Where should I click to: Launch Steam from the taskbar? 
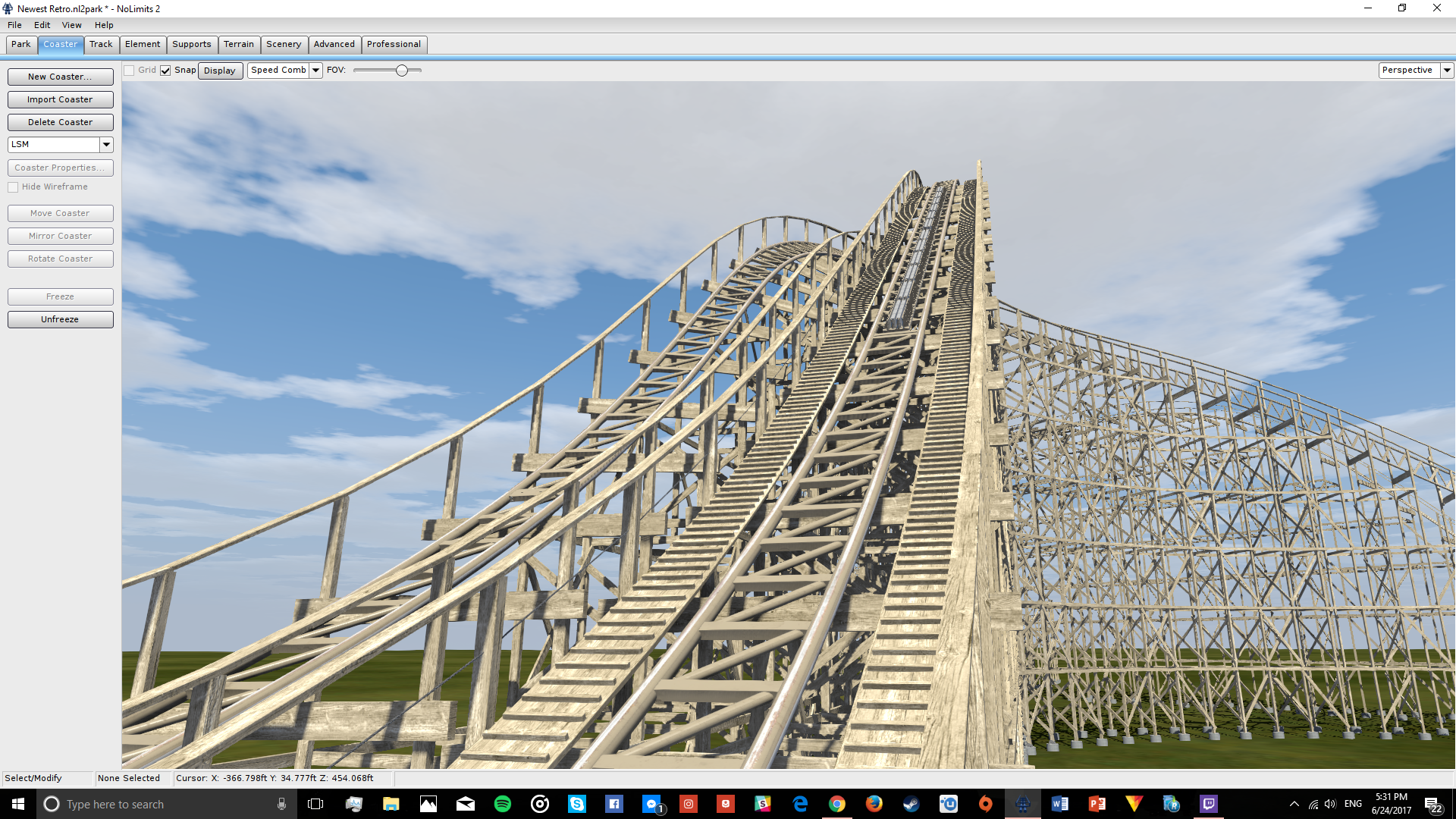(x=911, y=804)
